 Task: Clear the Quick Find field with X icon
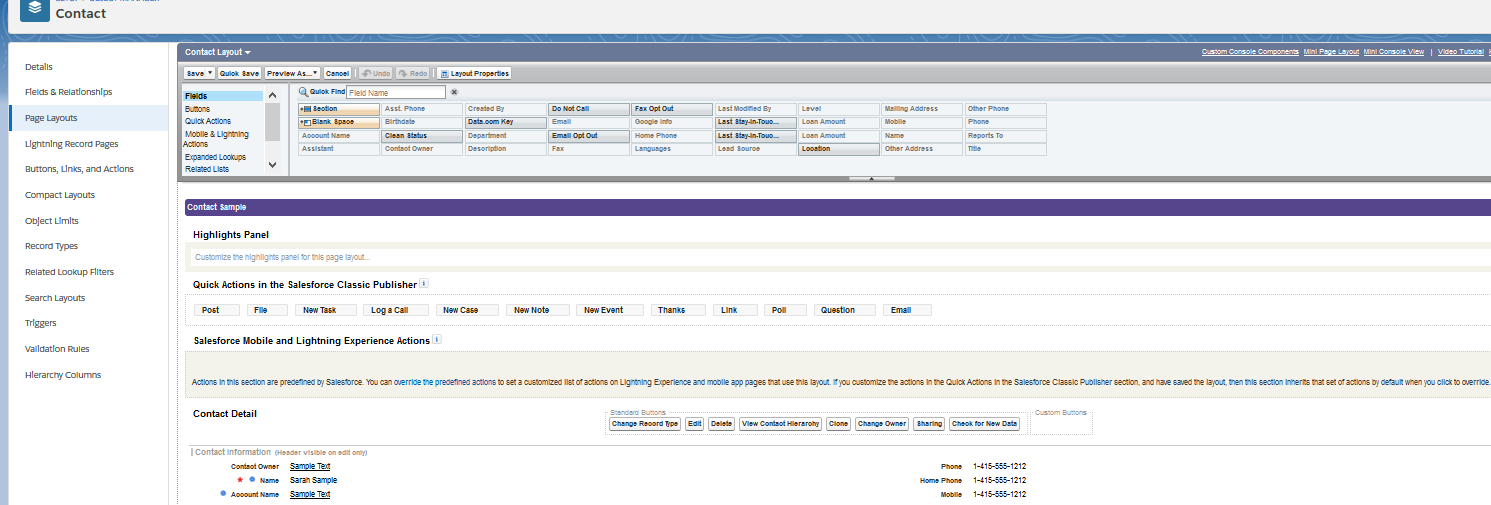point(454,92)
